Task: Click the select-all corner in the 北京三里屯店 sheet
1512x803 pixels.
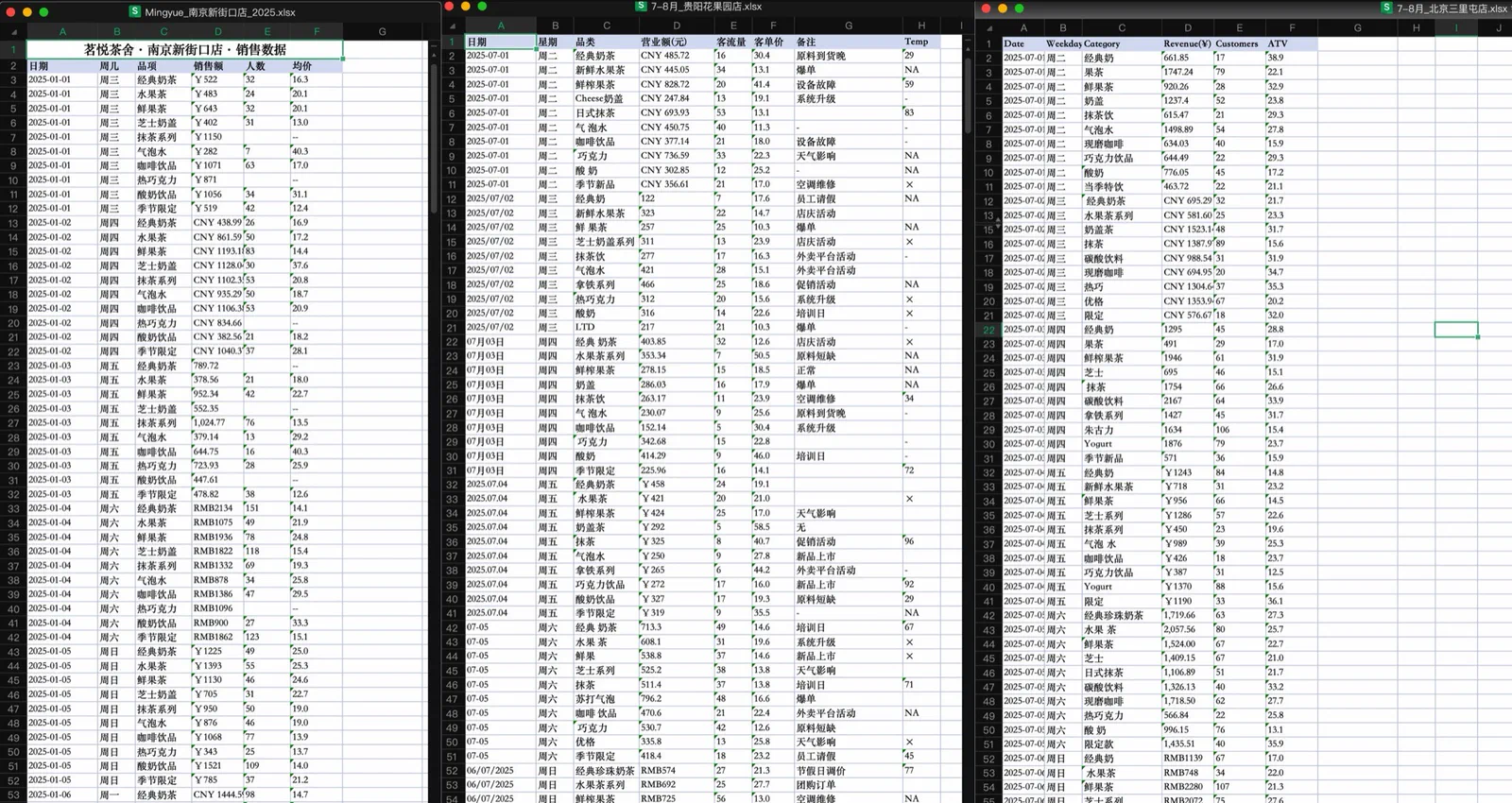Action: [988, 27]
